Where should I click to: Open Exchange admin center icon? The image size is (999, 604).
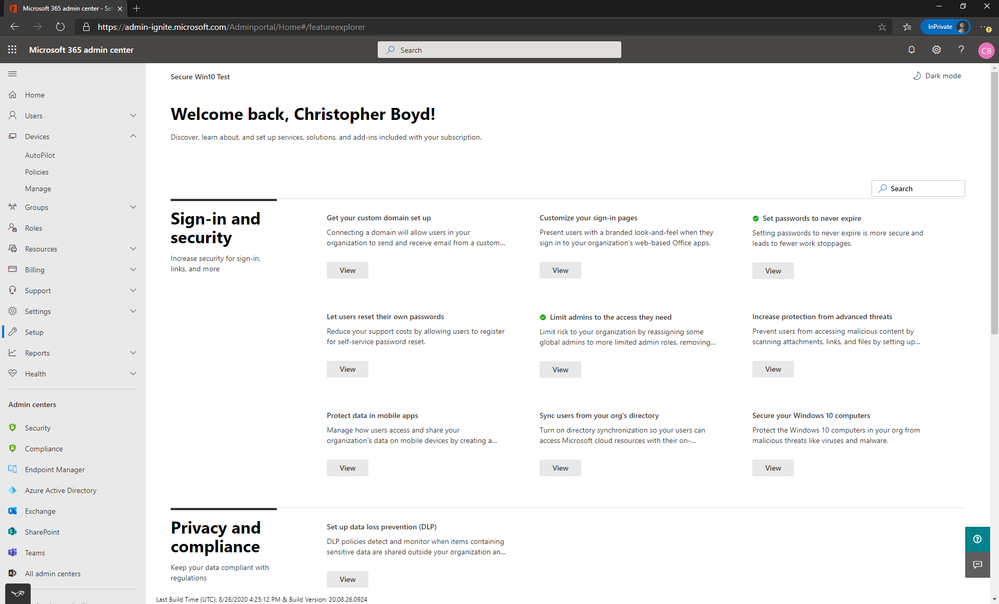12,511
